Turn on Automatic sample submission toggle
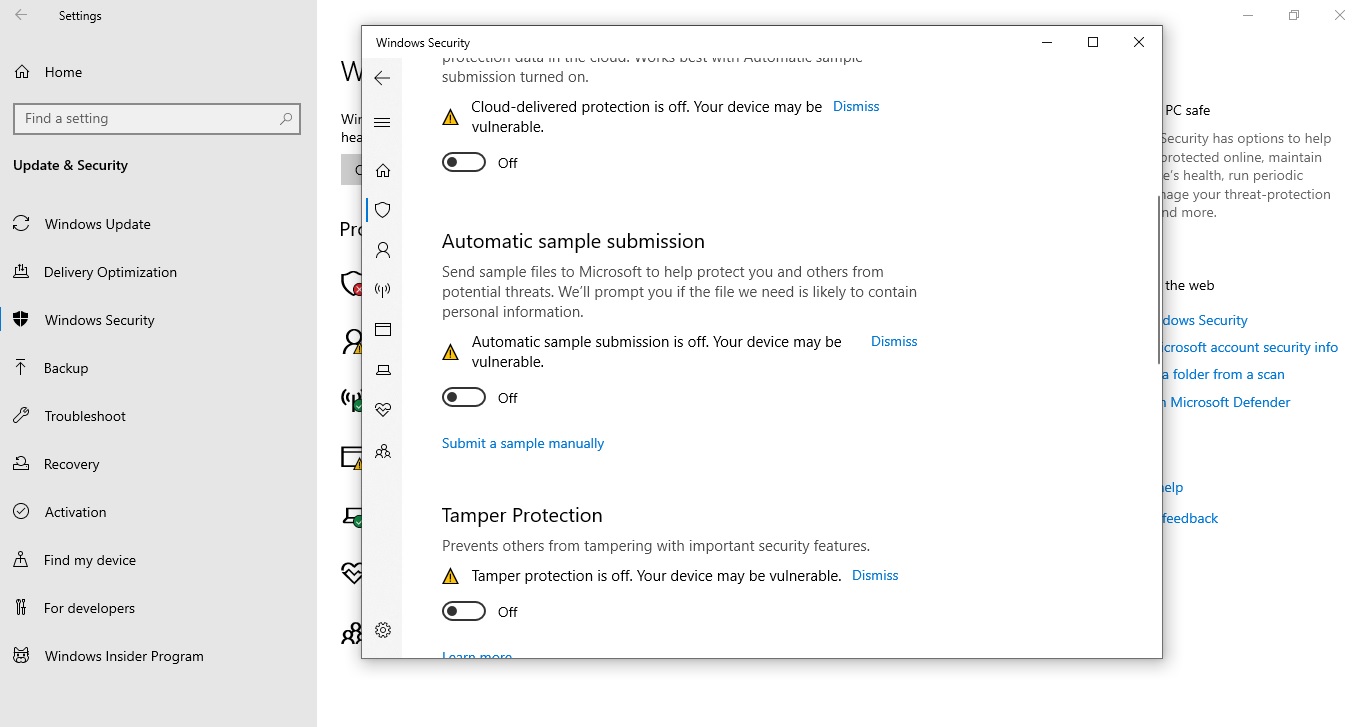The image size is (1359, 727). pos(464,398)
